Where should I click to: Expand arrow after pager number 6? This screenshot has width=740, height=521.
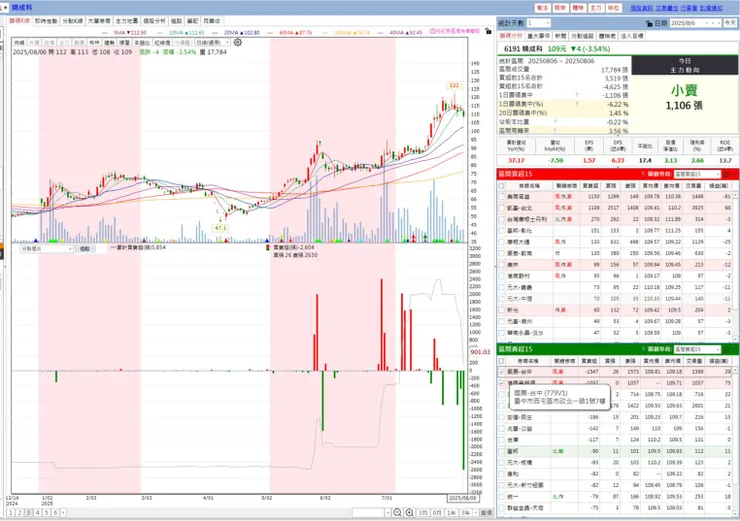[x=63, y=513]
